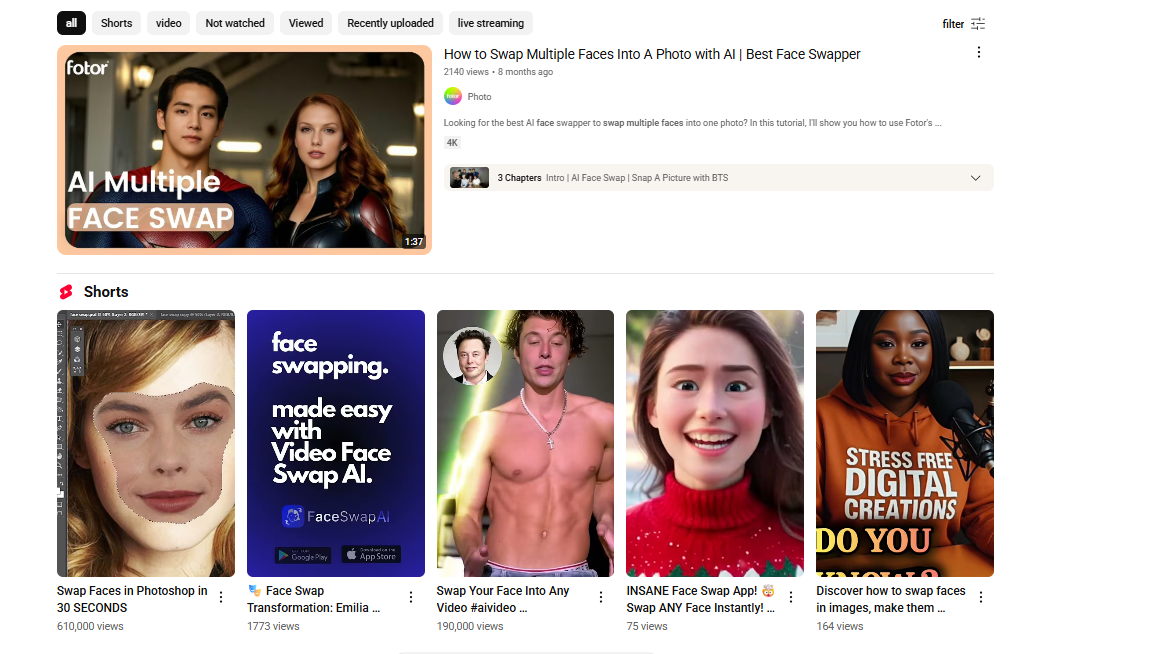This screenshot has height=654, width=1158.
Task: Select the Shorts filter chip
Action: coord(117,23)
